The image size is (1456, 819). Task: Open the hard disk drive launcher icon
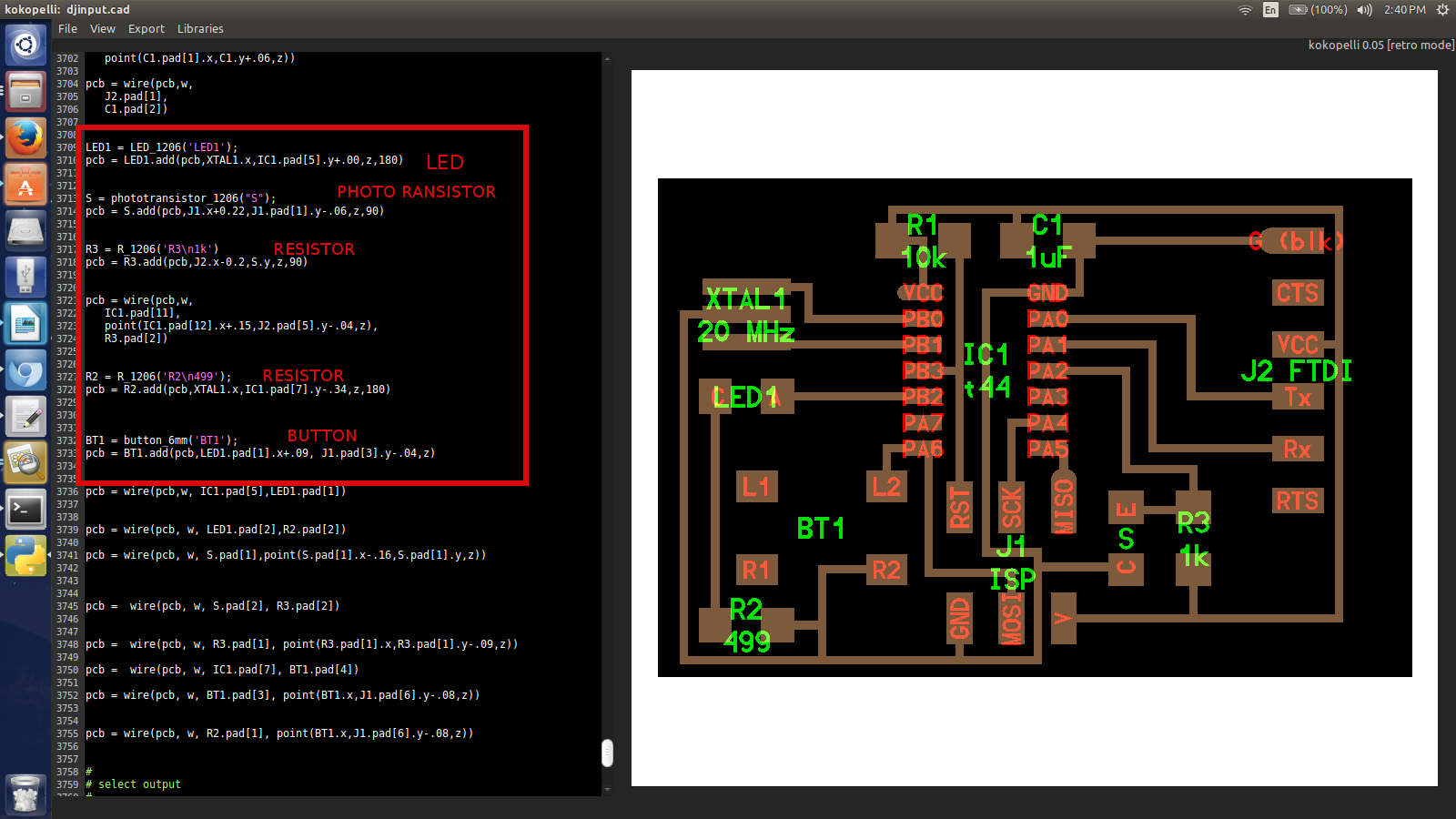pyautogui.click(x=25, y=230)
